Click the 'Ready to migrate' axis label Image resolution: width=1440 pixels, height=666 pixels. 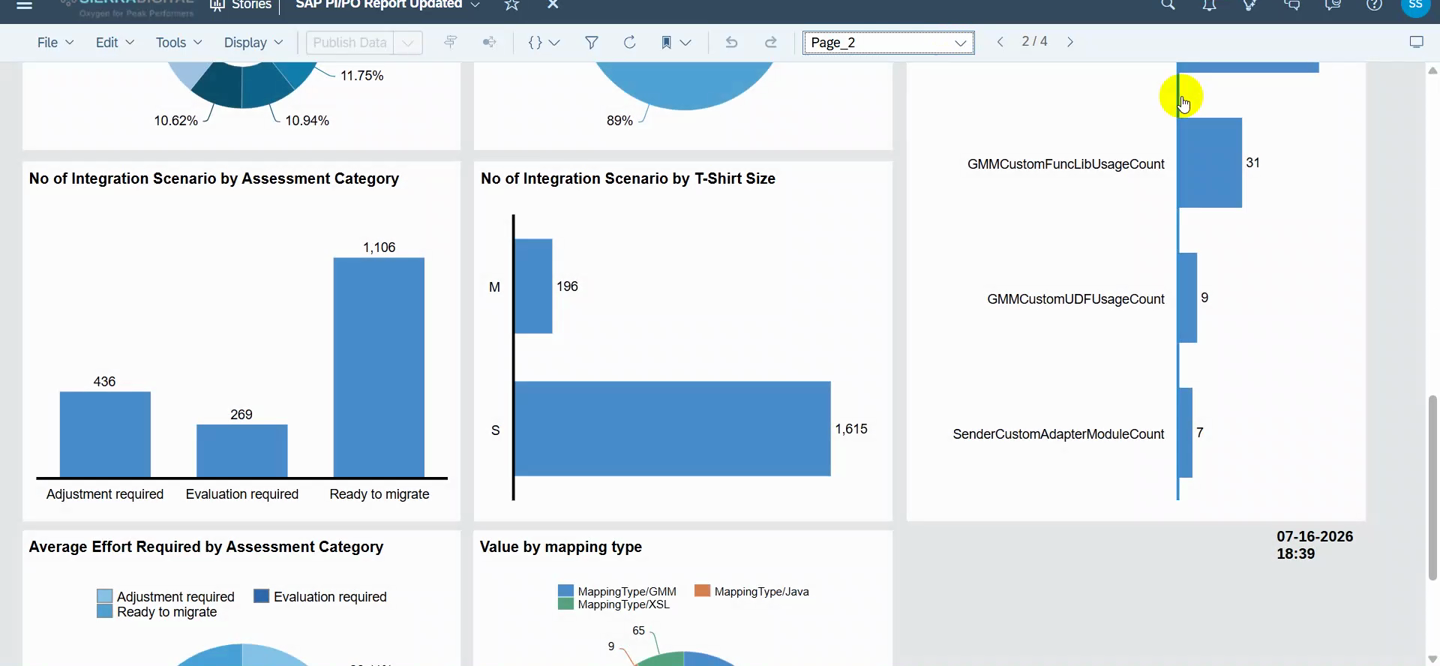(x=379, y=494)
